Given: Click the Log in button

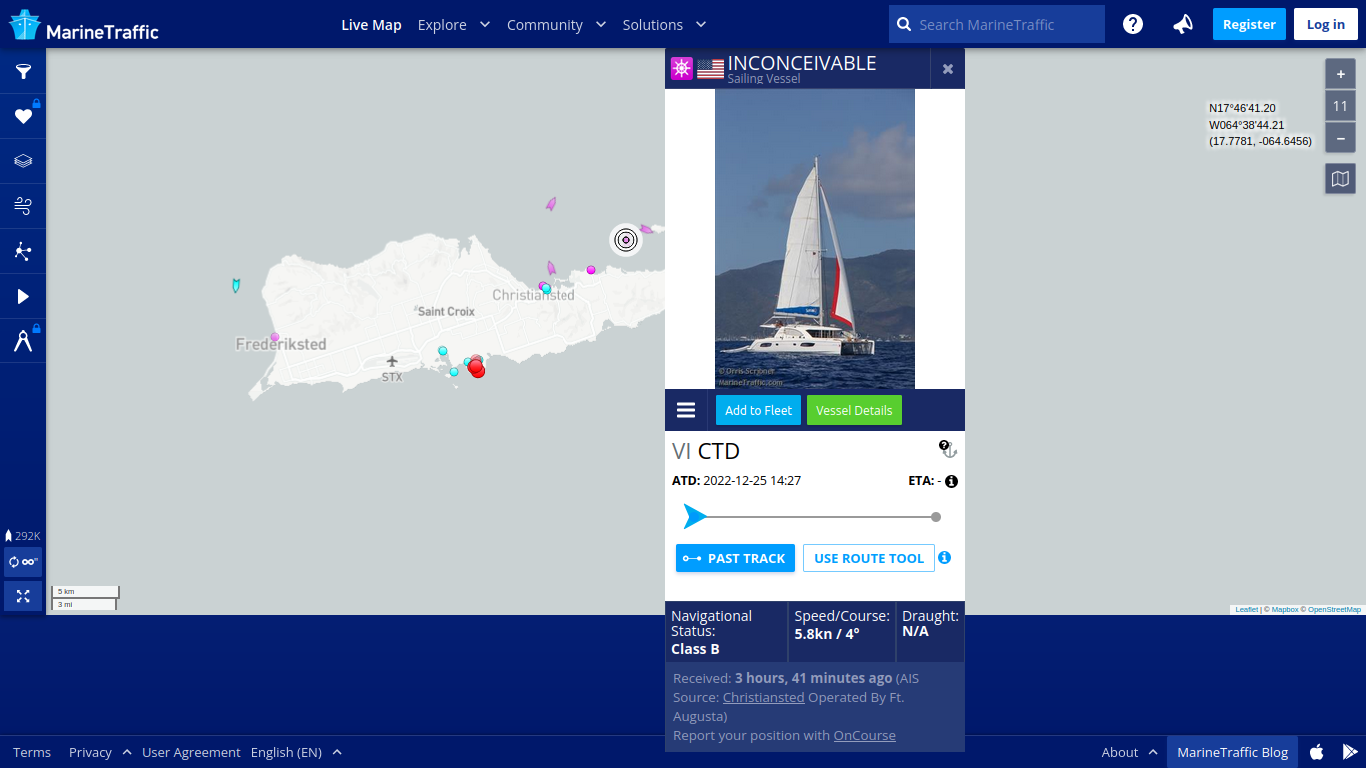Looking at the screenshot, I should [1326, 24].
